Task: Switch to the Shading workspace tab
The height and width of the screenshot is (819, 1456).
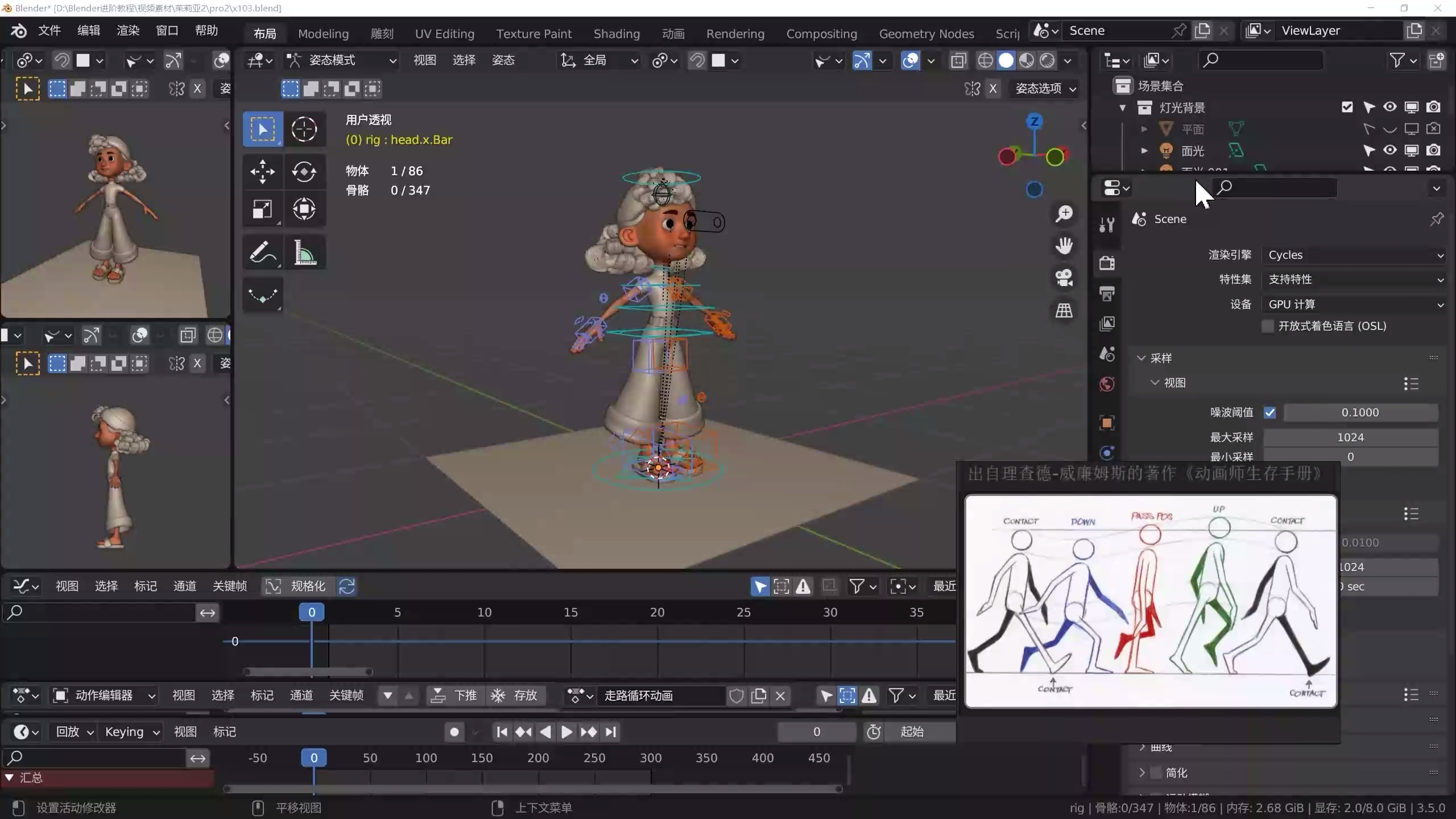Action: [x=616, y=34]
